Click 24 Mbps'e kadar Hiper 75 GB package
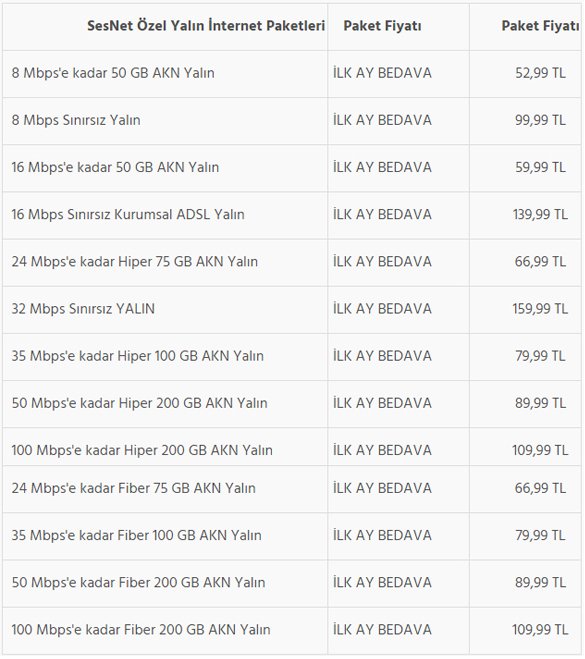The width and height of the screenshot is (585, 659). point(134,261)
